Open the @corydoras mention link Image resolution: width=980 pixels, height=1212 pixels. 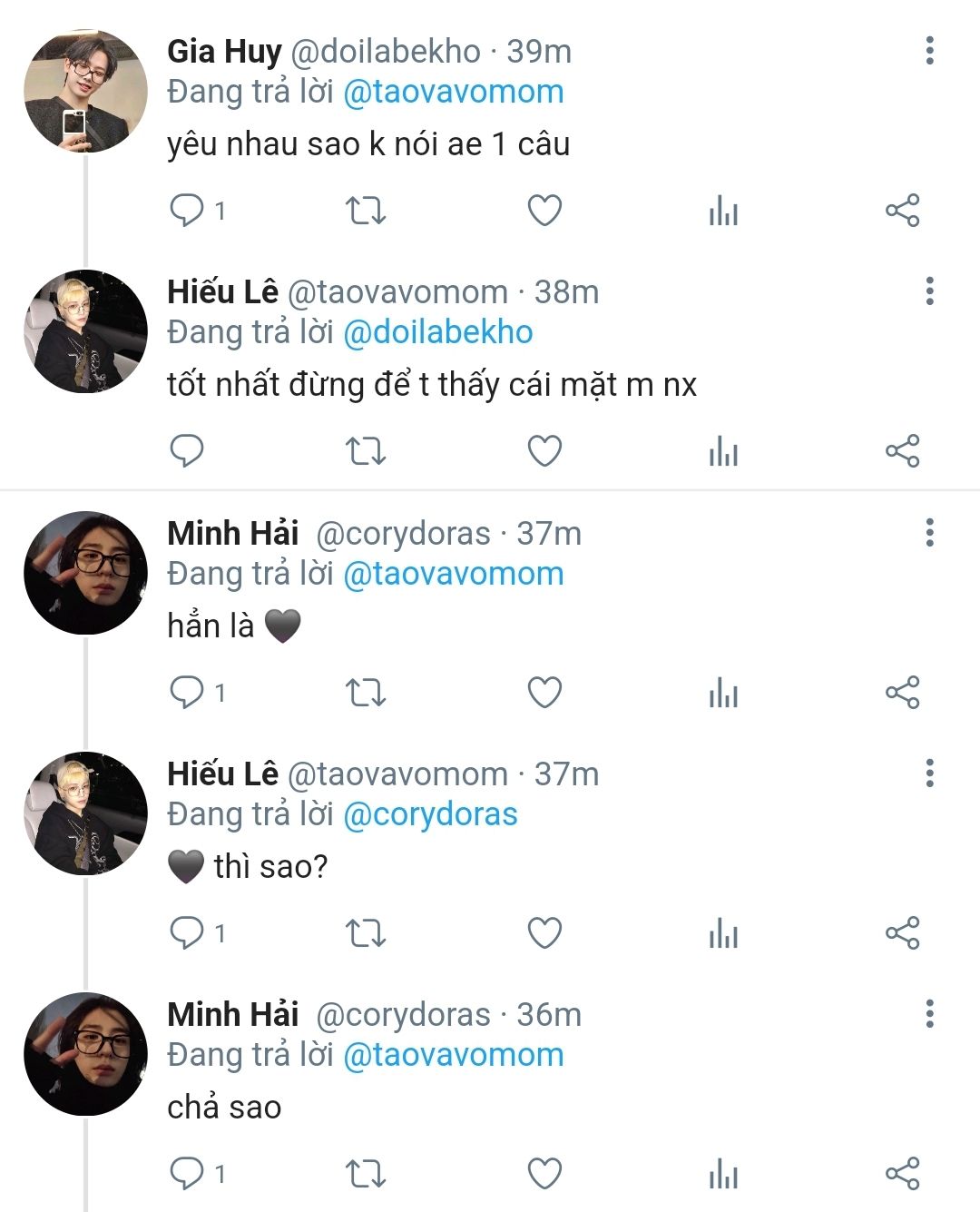click(430, 814)
